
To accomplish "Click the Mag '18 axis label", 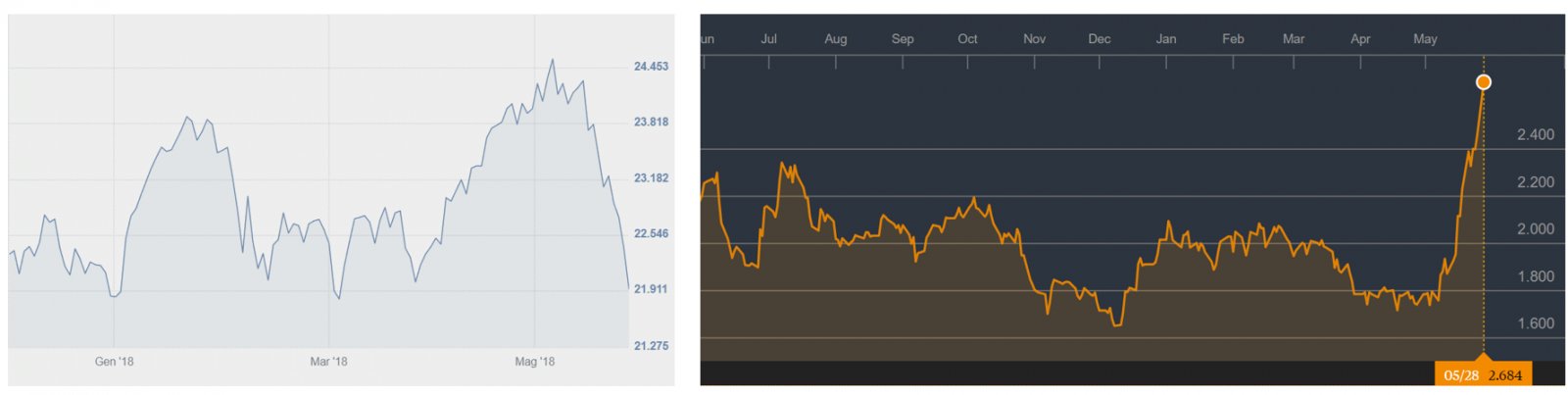I will [x=534, y=362].
